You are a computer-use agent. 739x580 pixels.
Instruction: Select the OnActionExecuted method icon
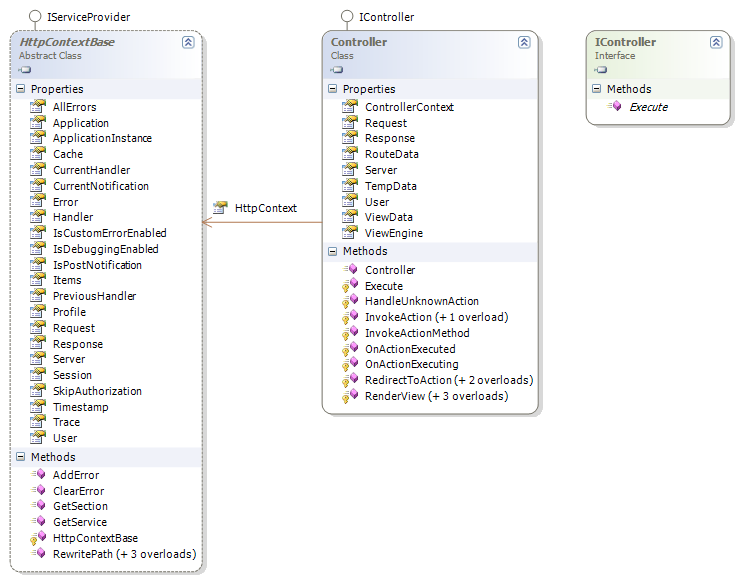(350, 349)
